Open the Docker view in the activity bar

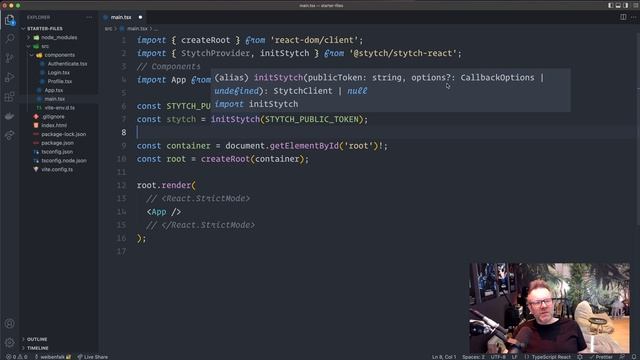(10, 116)
